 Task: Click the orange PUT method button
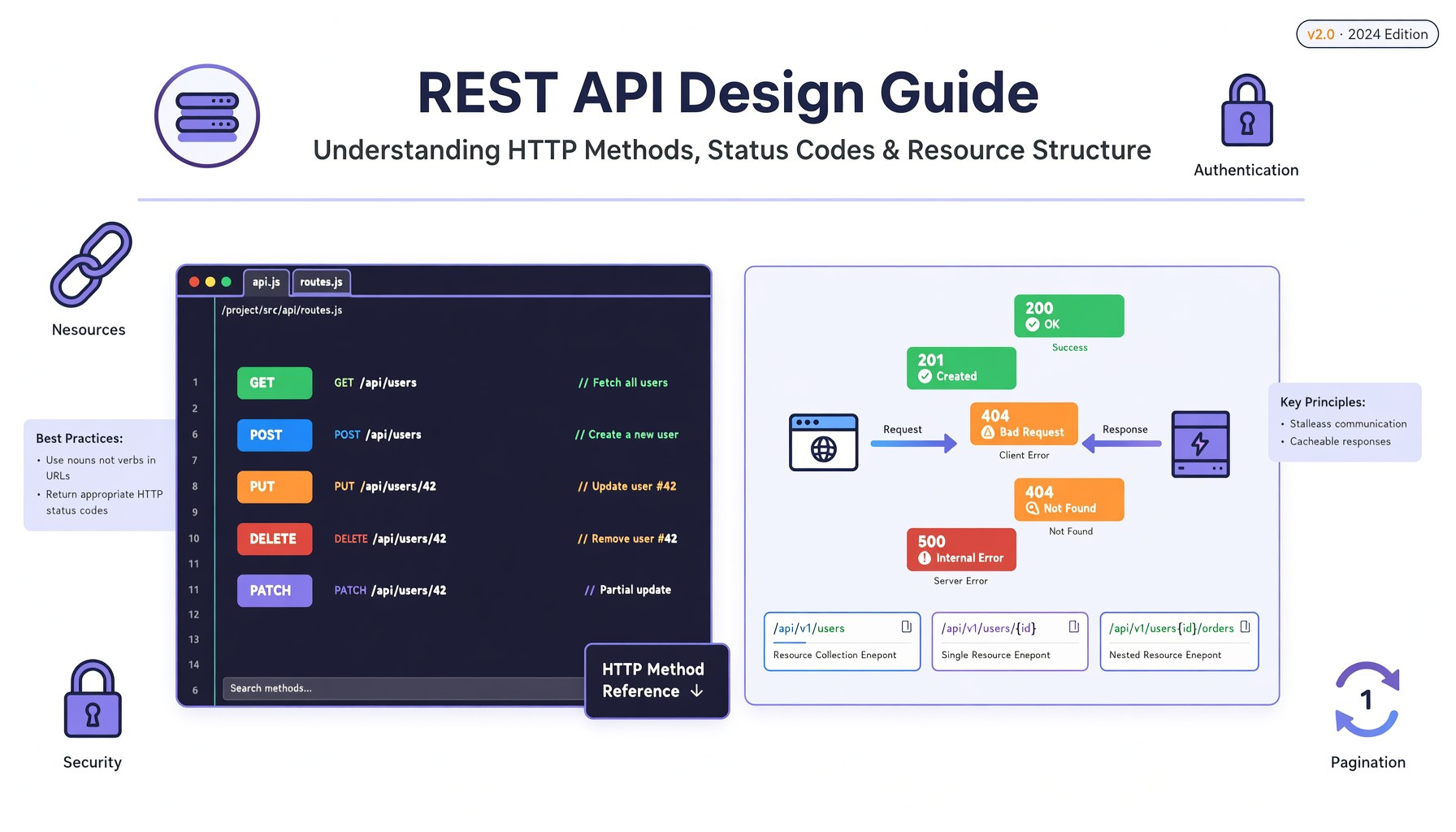(x=275, y=487)
